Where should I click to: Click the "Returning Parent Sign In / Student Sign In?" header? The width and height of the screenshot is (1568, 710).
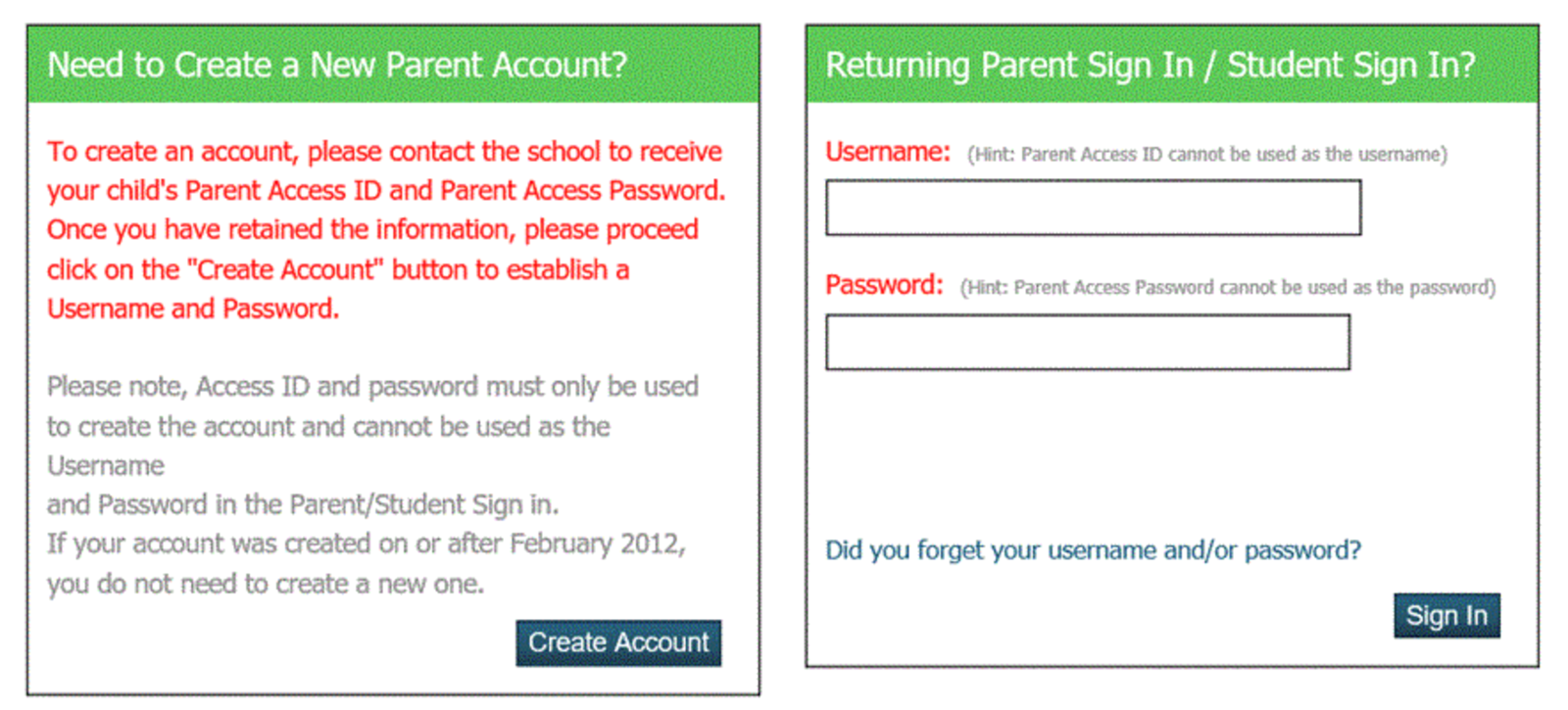pos(1150,66)
